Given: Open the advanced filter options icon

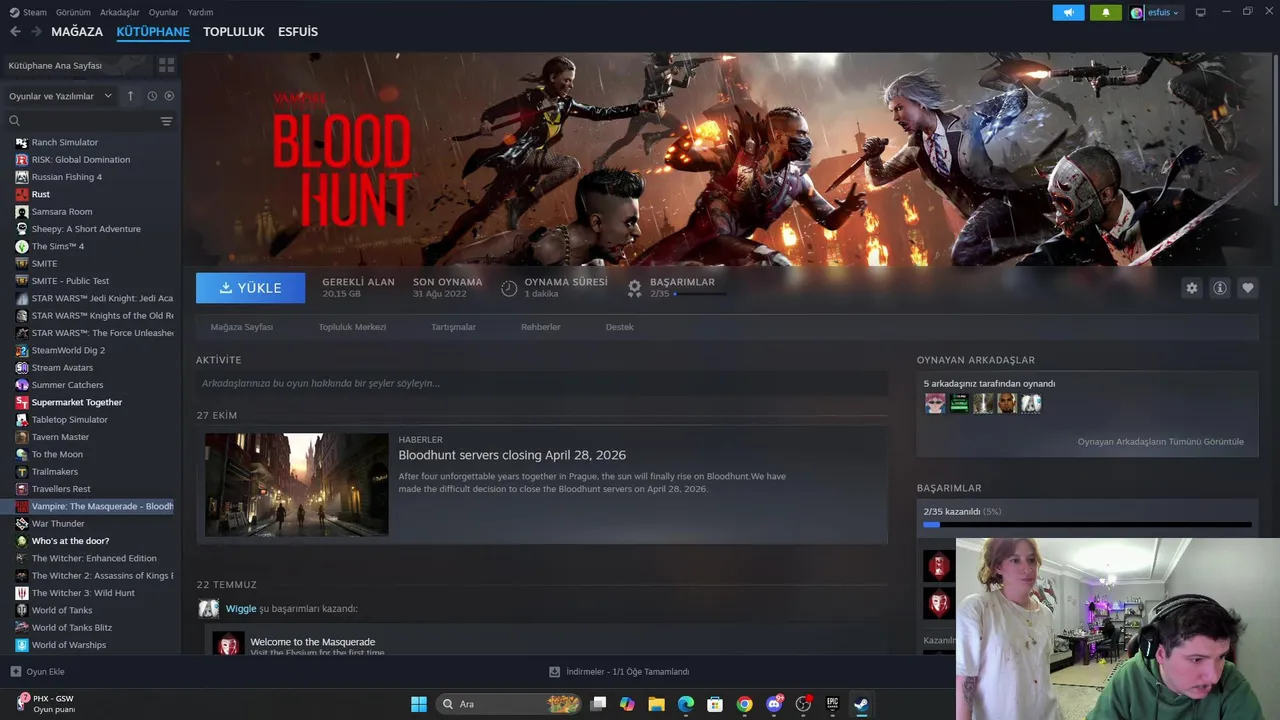Looking at the screenshot, I should pos(166,121).
